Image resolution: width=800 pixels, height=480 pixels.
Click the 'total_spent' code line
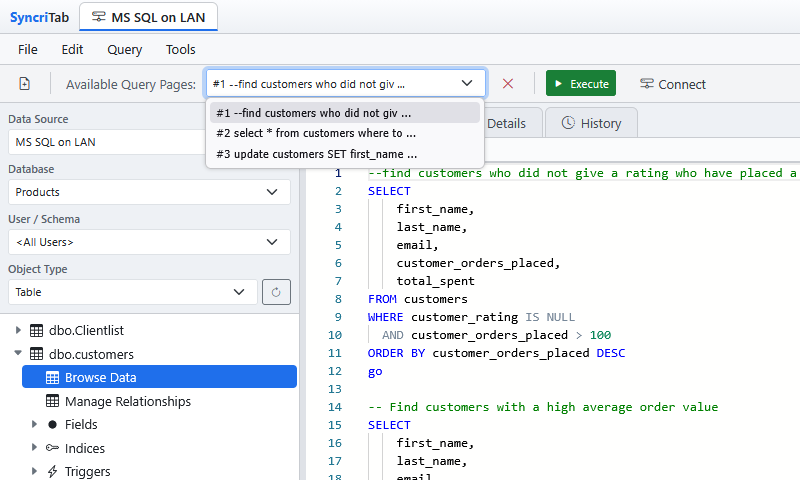point(435,281)
